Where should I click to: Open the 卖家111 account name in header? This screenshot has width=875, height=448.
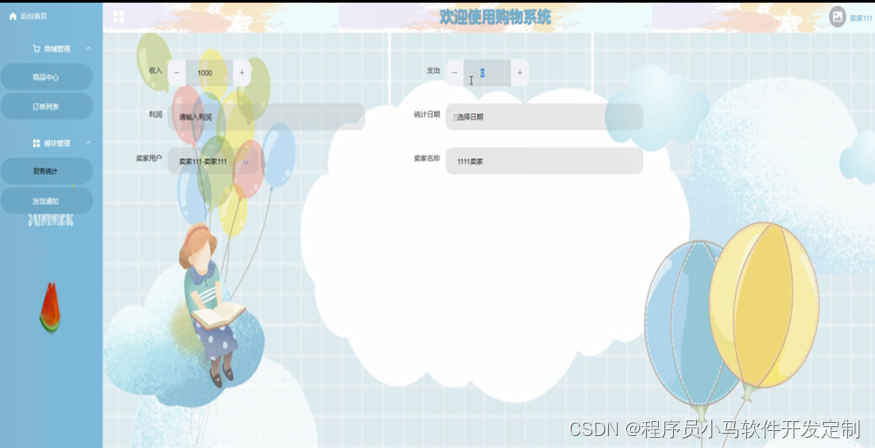point(860,18)
